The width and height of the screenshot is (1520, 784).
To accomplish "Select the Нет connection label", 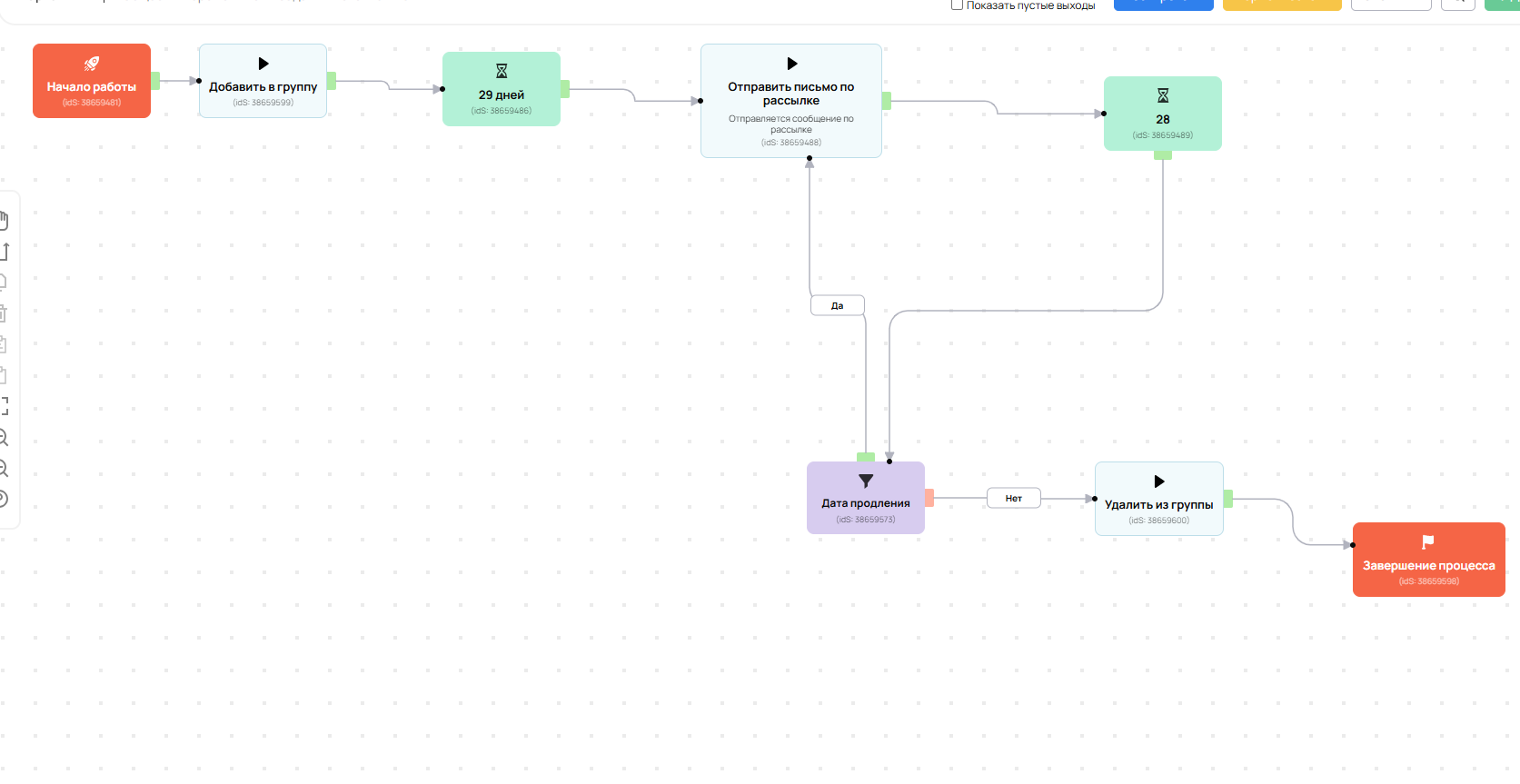I will pos(1014,498).
